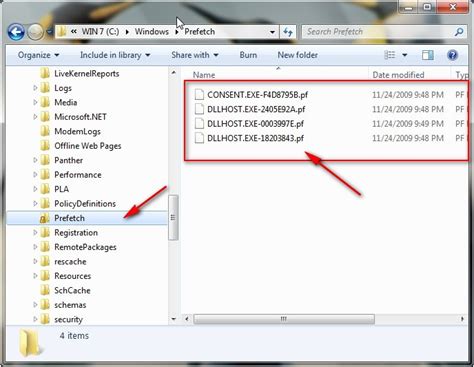Toggle the preview pane icon
The image size is (474, 367).
428,55
